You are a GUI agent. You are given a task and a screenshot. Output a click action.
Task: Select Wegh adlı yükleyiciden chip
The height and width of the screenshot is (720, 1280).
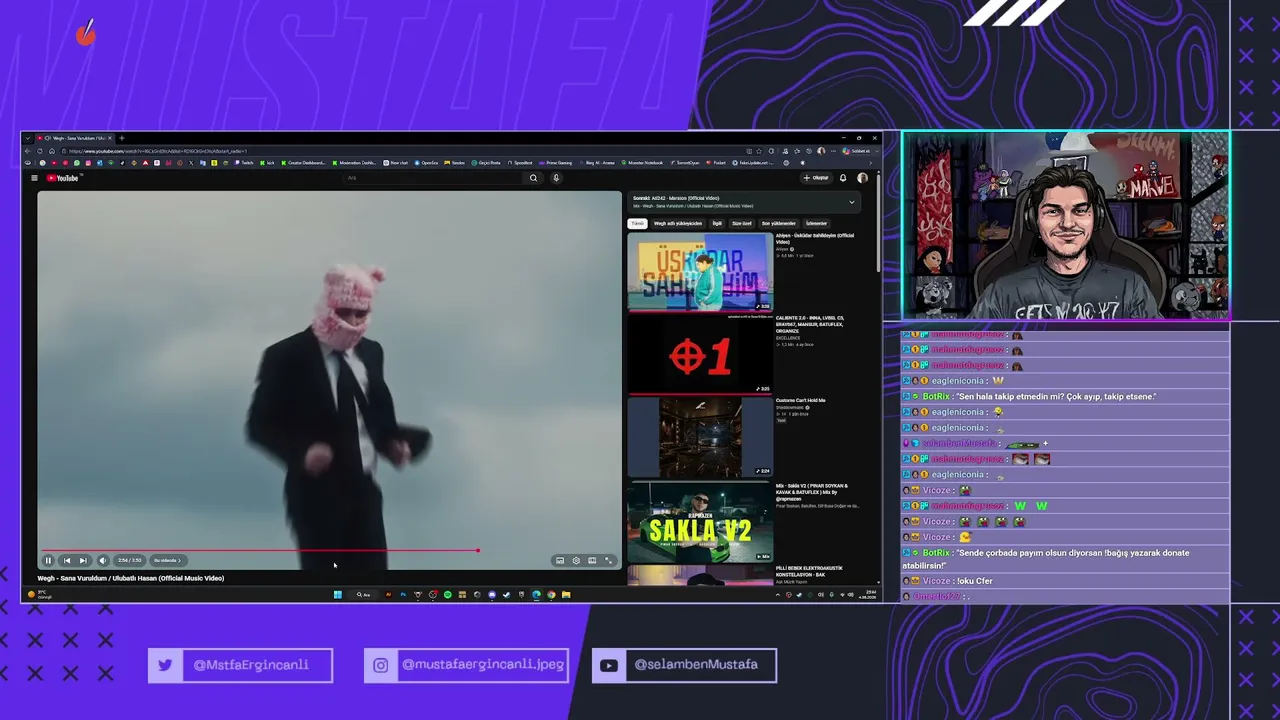click(x=678, y=224)
